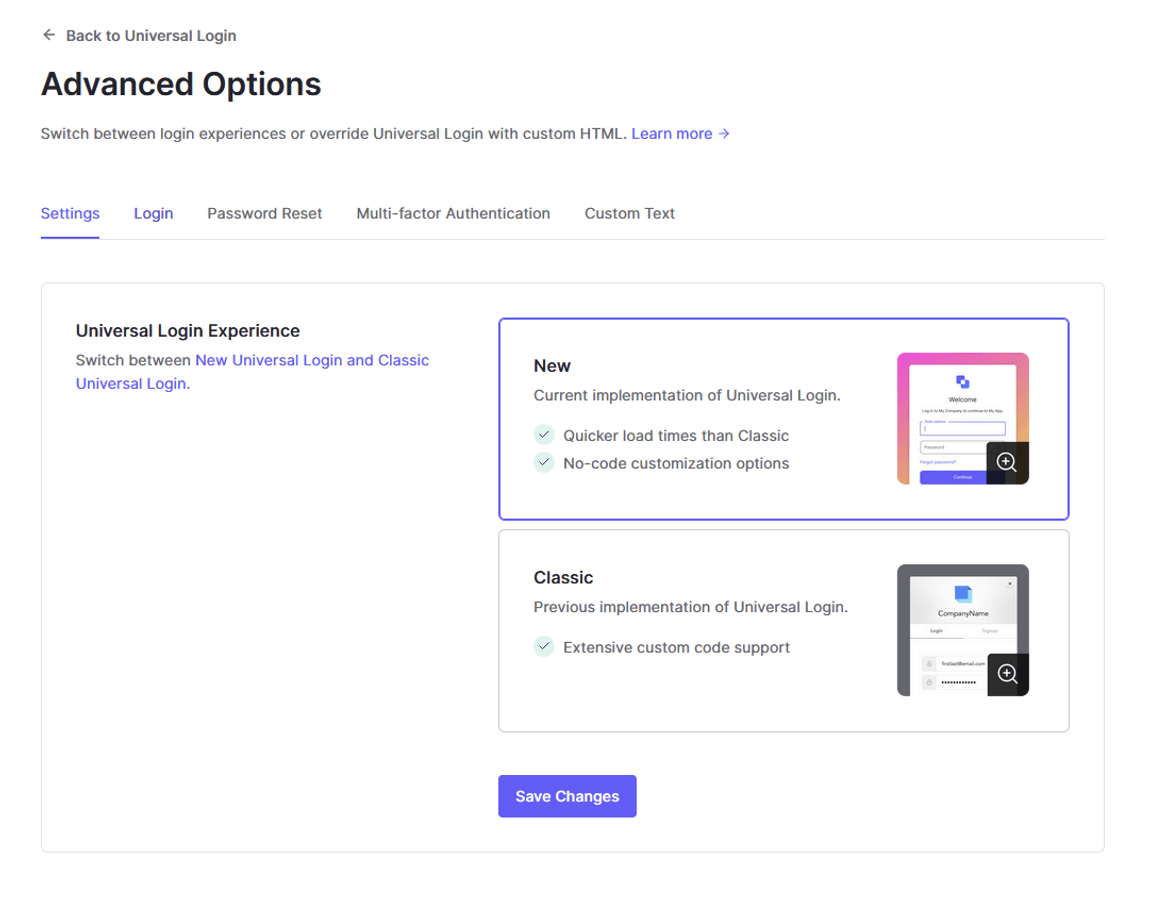Open the Multi-factor Authentication tab
Image resolution: width=1150 pixels, height=904 pixels.
453,213
